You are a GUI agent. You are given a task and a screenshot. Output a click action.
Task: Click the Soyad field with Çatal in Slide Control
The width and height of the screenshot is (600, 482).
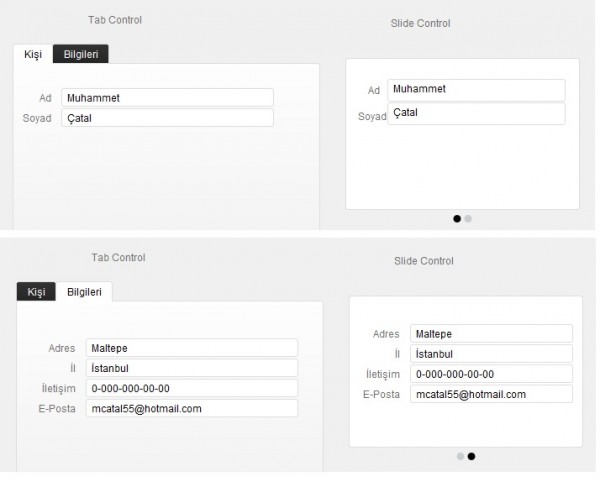pos(476,113)
